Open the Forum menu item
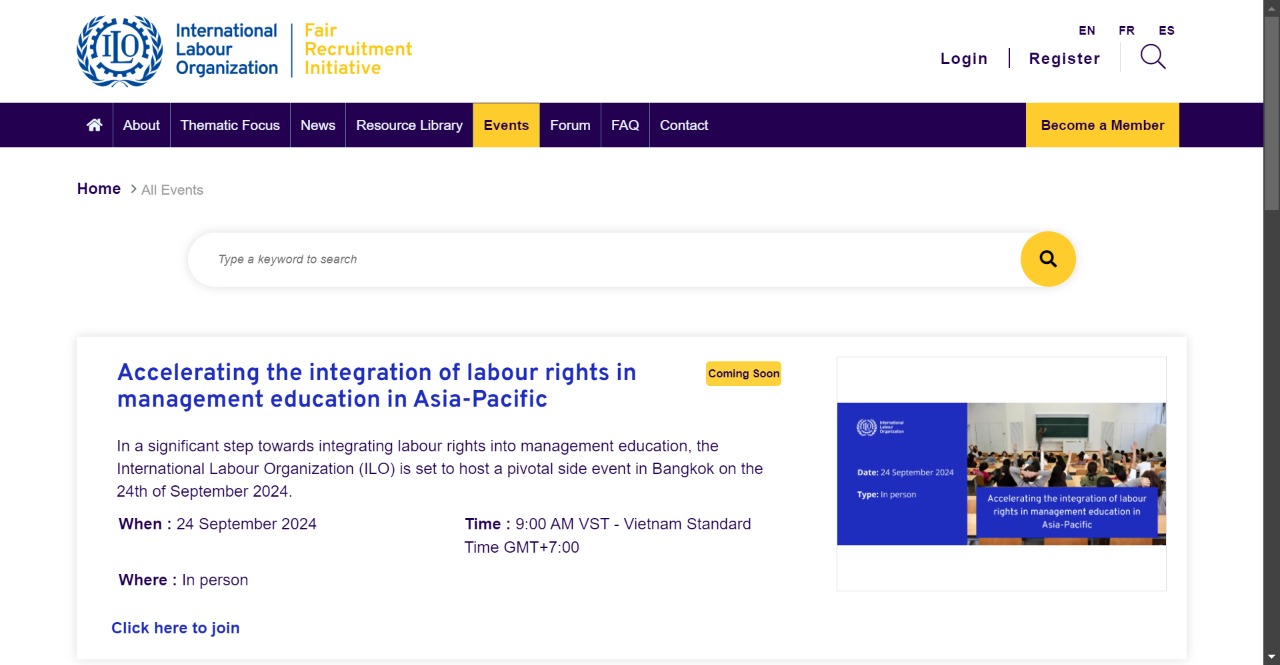Viewport: 1280px width, 665px height. pyautogui.click(x=570, y=125)
